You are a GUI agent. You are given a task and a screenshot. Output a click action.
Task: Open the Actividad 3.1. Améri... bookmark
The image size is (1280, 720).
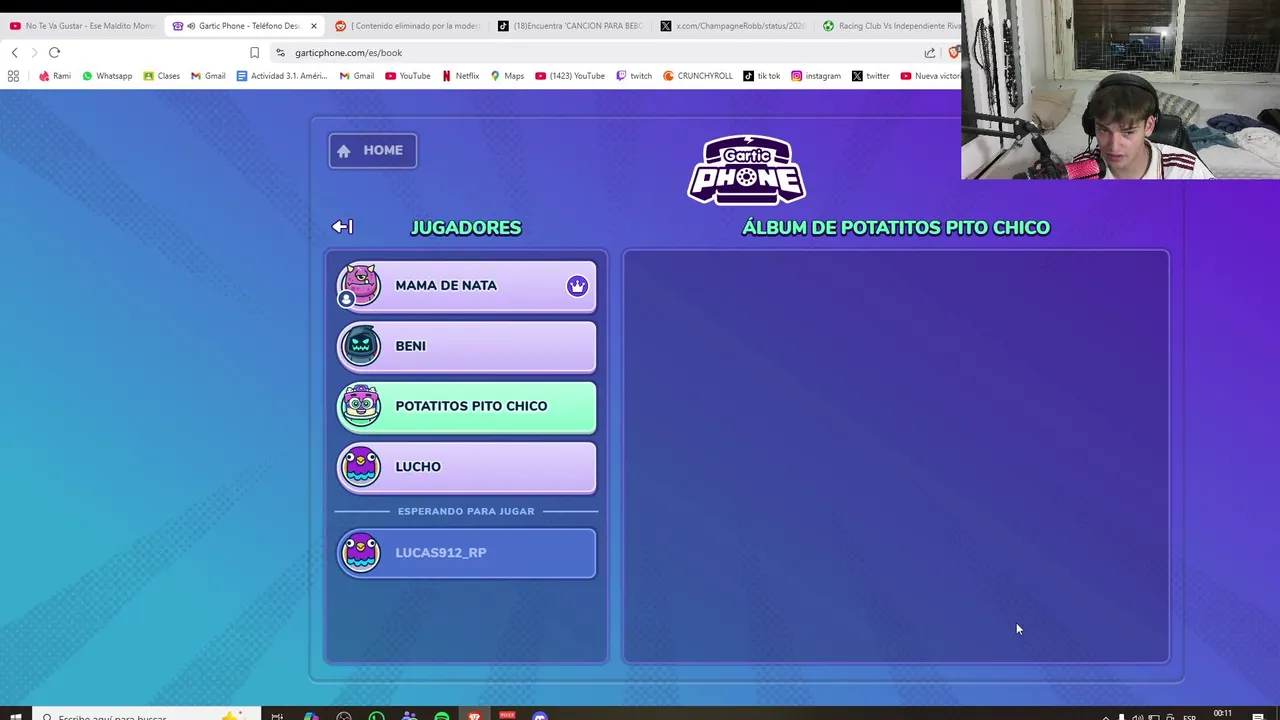[x=282, y=76]
